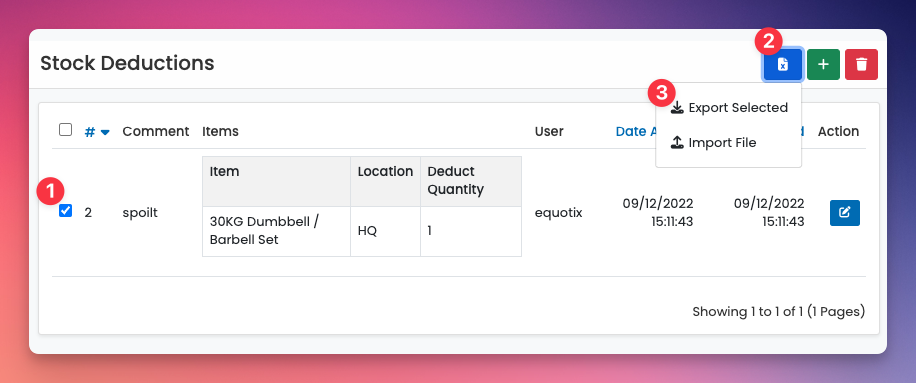The image size is (916, 383).
Task: Click the spoilt comment cell
Action: [x=140, y=213]
